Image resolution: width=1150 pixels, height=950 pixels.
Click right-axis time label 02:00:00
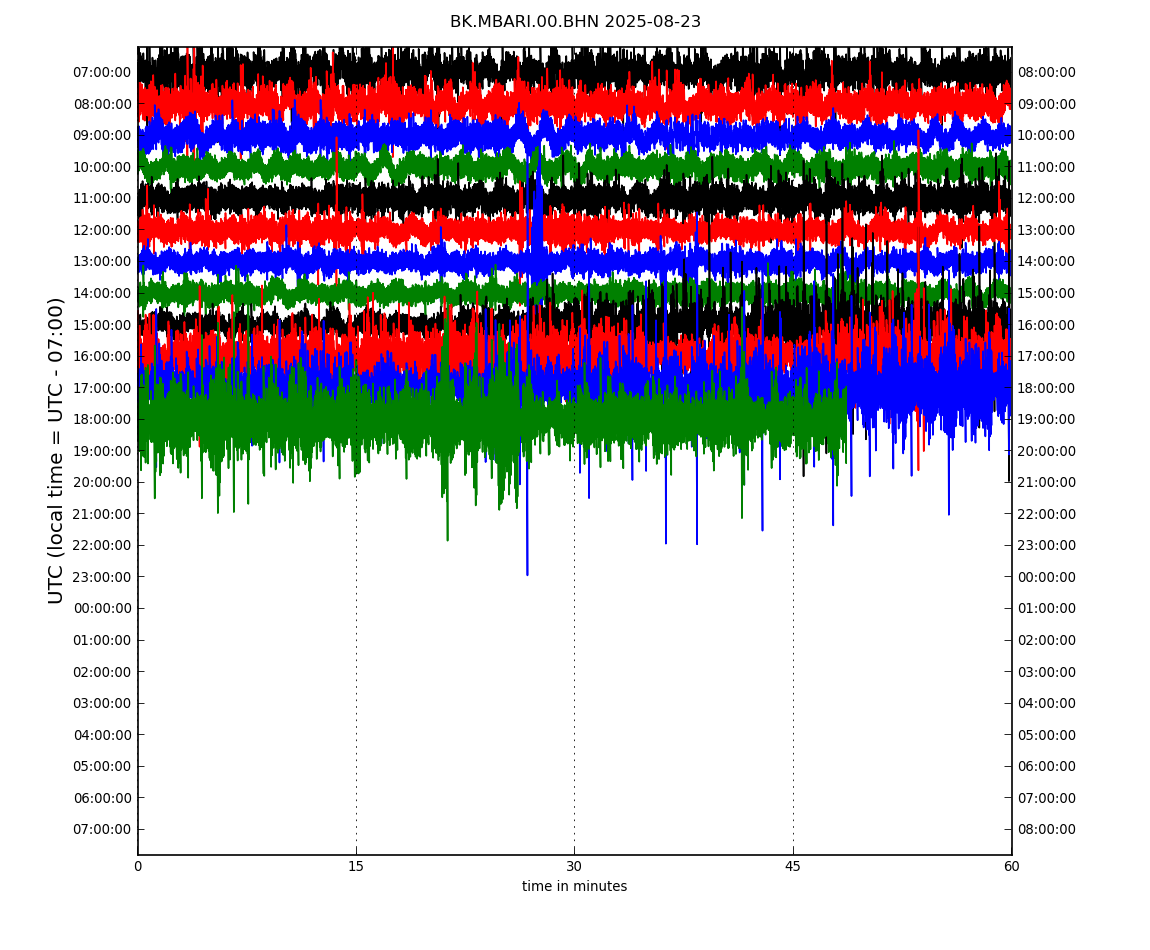coord(1047,640)
